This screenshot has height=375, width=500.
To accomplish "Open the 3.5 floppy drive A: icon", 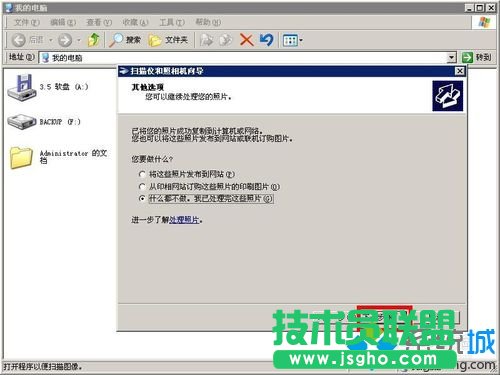I will [x=22, y=87].
